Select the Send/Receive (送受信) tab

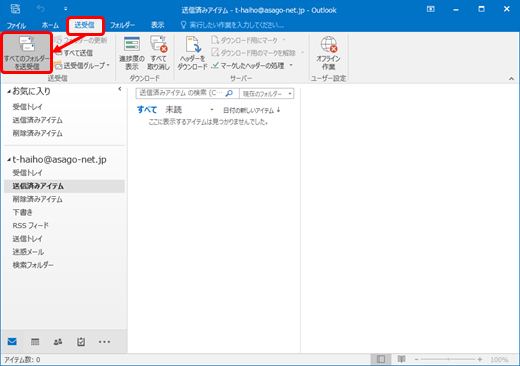point(84,25)
